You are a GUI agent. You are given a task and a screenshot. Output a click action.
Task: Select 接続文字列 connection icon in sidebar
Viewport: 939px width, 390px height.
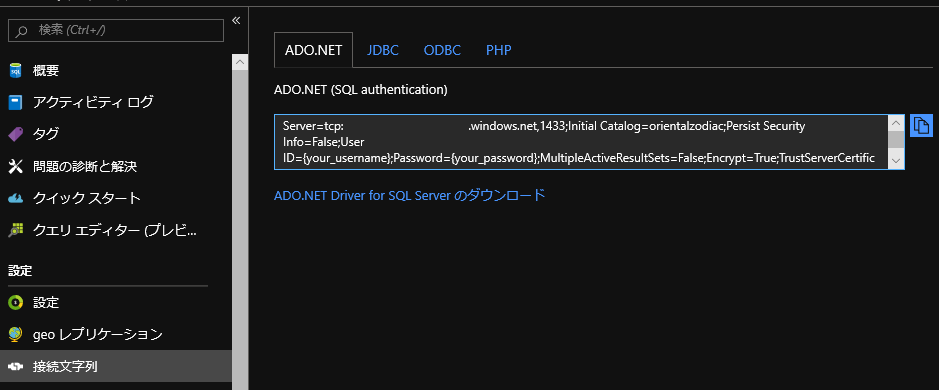(x=16, y=367)
